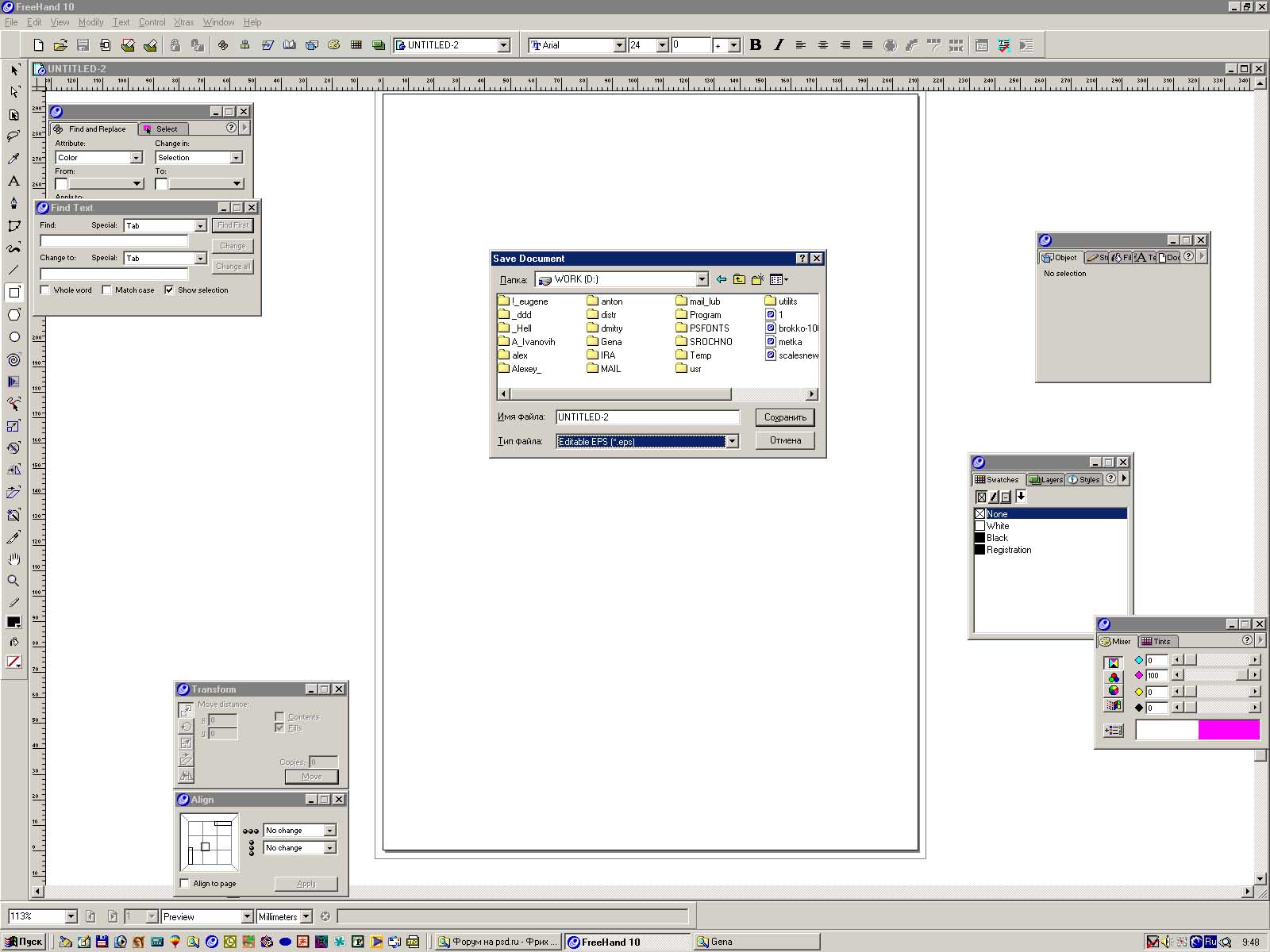Uncheck the Show selection checkbox
Viewport: 1270px width, 952px height.
click(169, 290)
